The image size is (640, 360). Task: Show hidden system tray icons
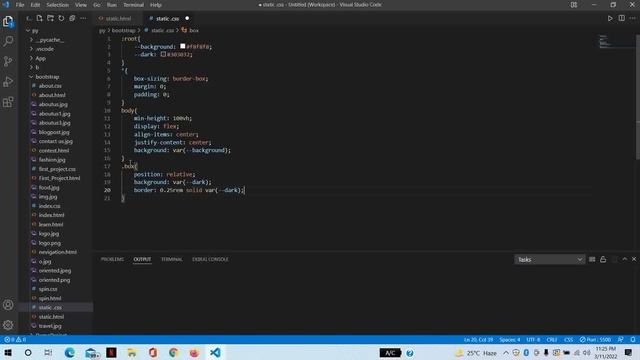[506, 353]
